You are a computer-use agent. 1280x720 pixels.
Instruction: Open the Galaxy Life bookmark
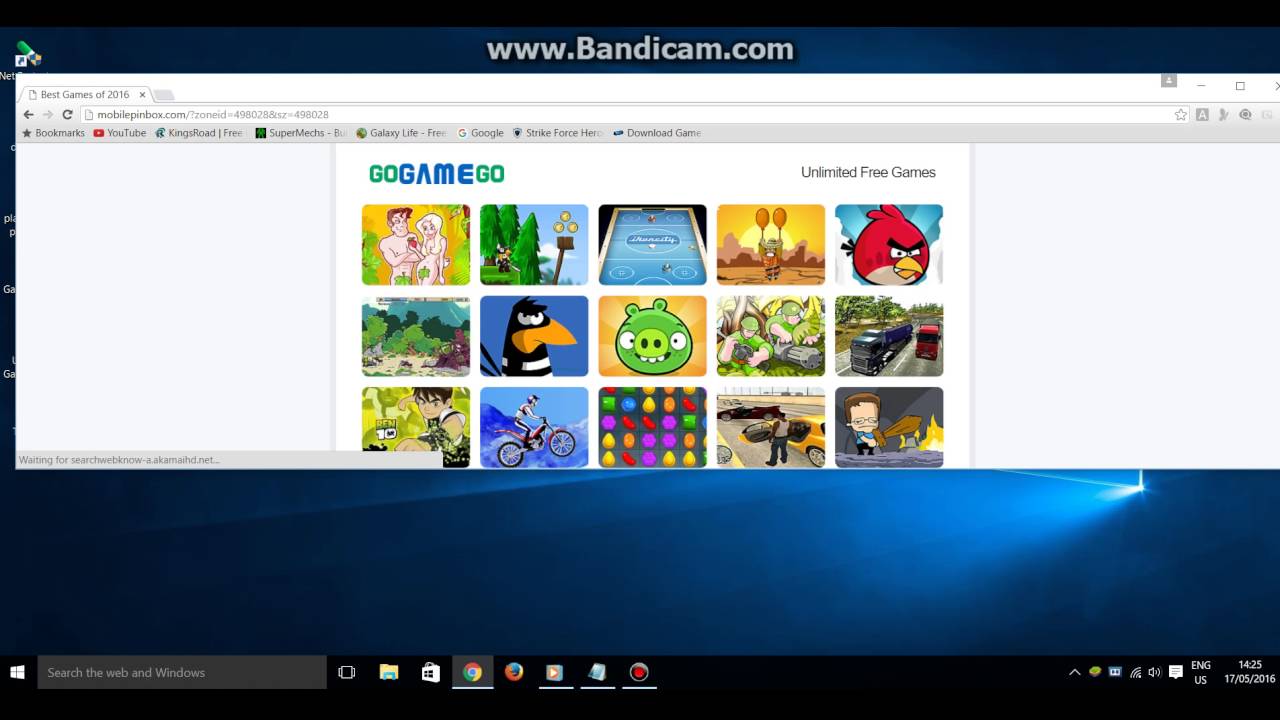click(401, 133)
